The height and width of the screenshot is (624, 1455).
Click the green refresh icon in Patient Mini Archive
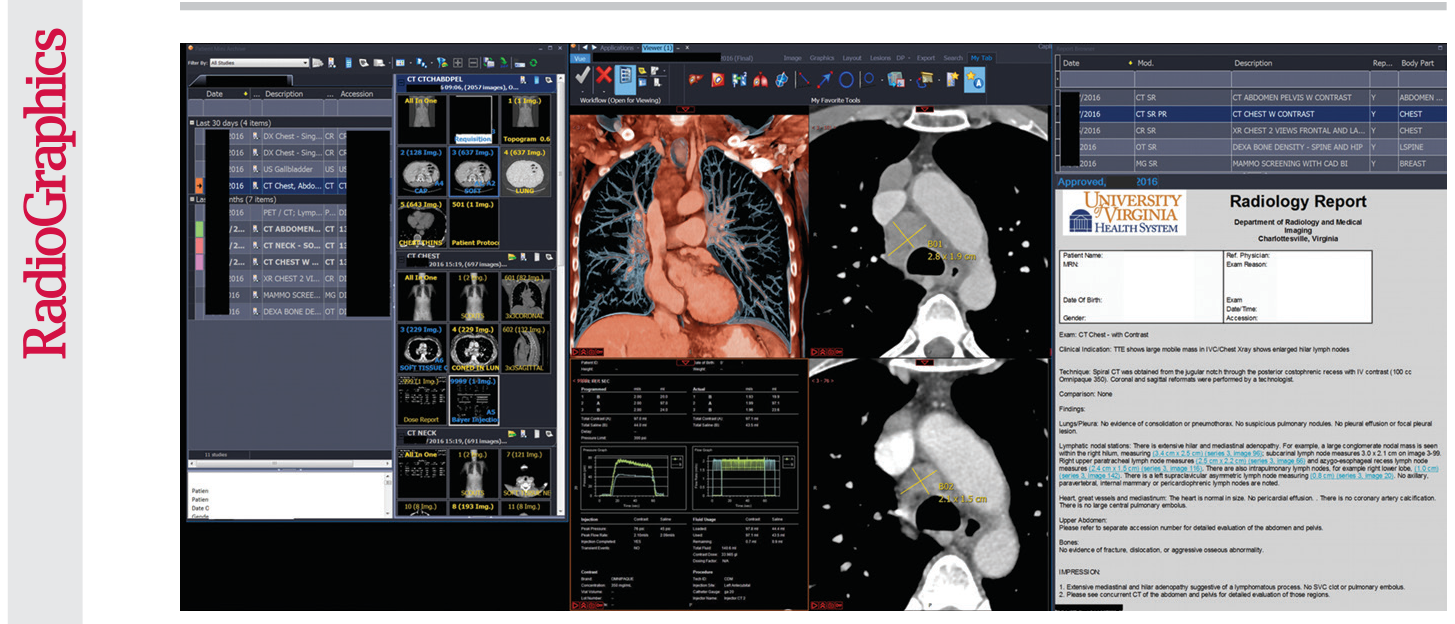click(533, 63)
